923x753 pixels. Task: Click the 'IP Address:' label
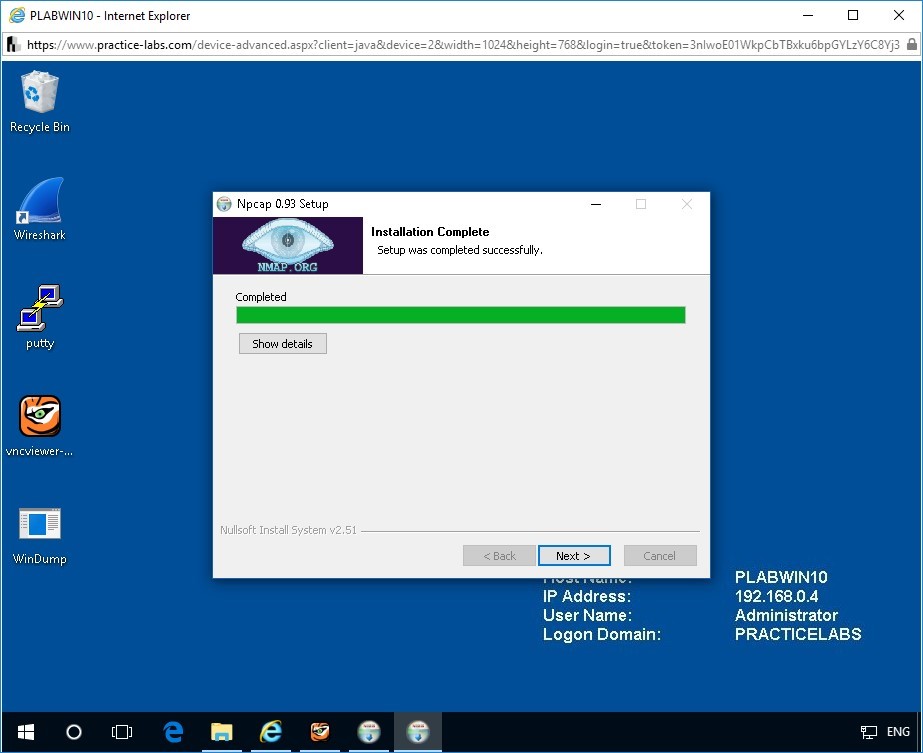[586, 596]
